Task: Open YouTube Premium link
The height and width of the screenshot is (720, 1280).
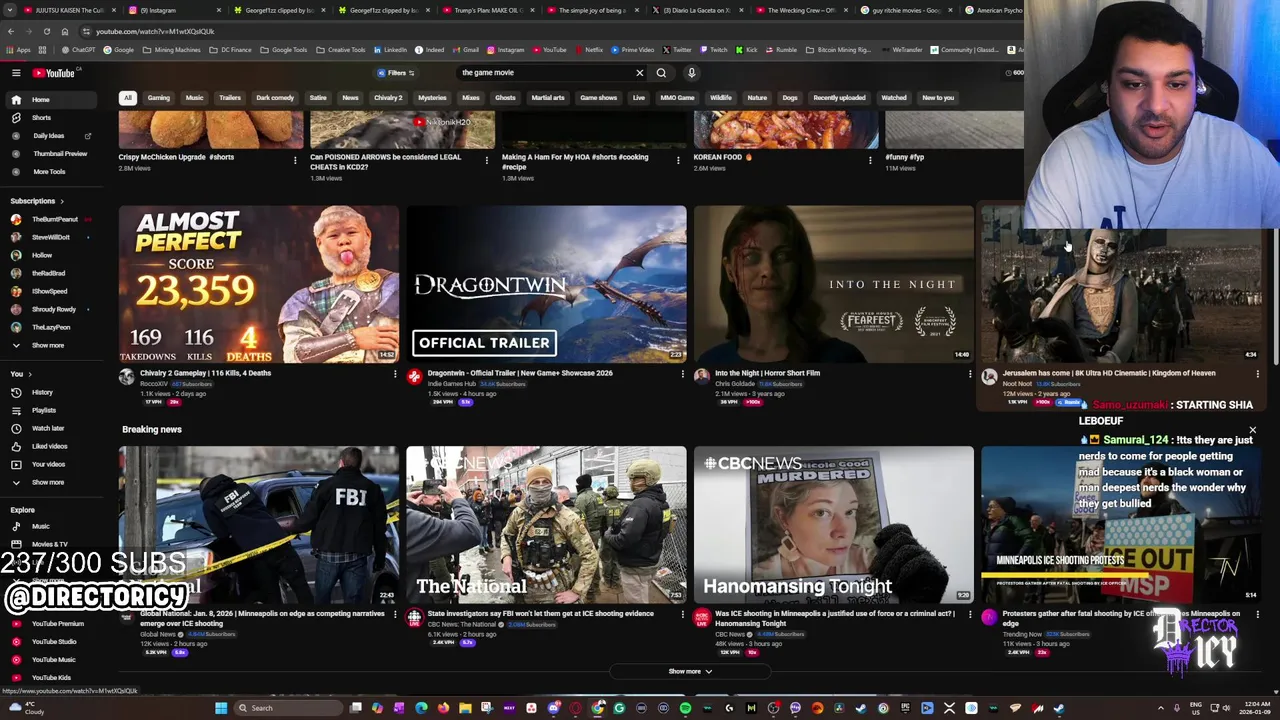Action: pos(57,624)
